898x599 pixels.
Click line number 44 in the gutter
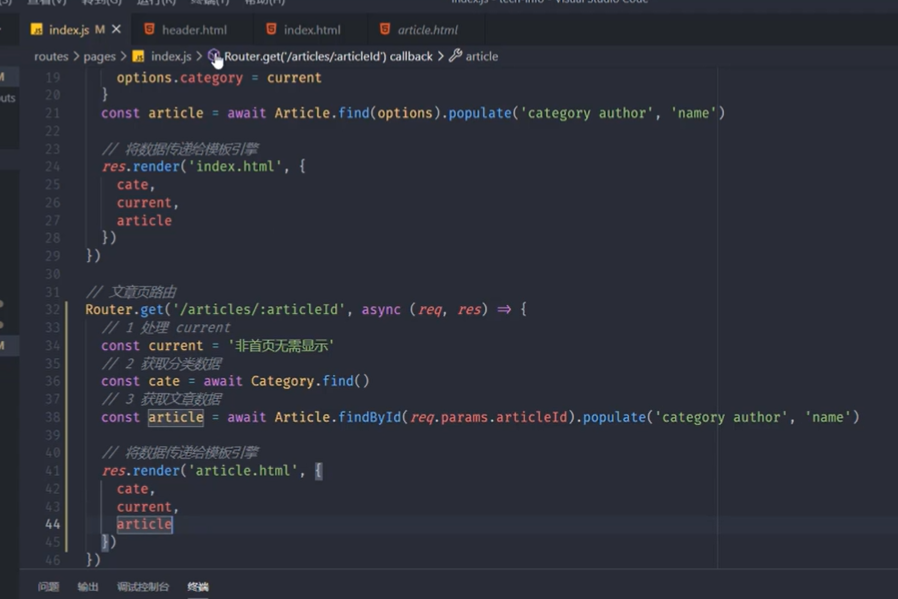click(53, 524)
